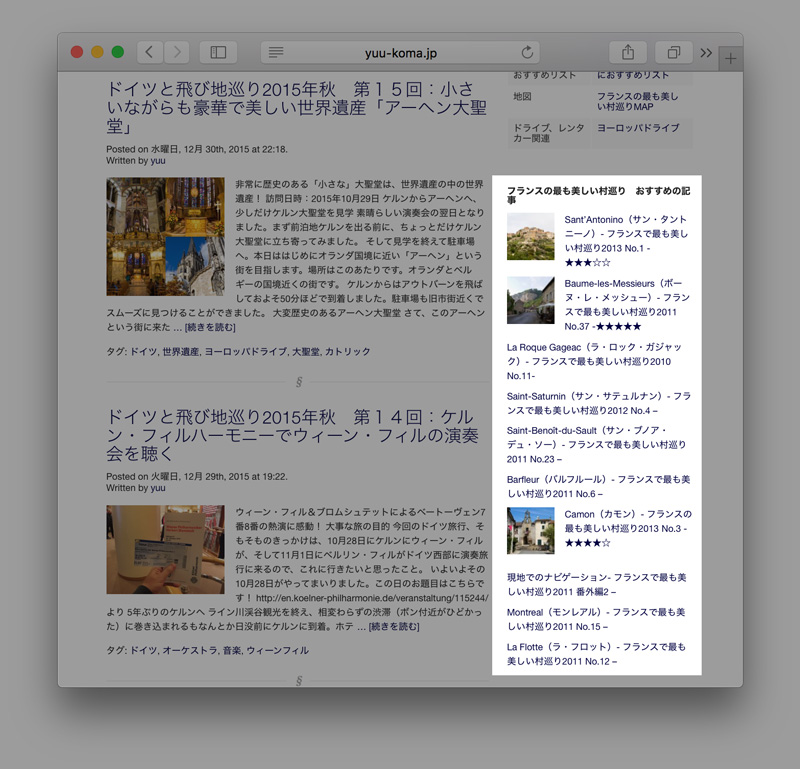
Task: Expand second article via 続きを読む
Action: point(394,626)
